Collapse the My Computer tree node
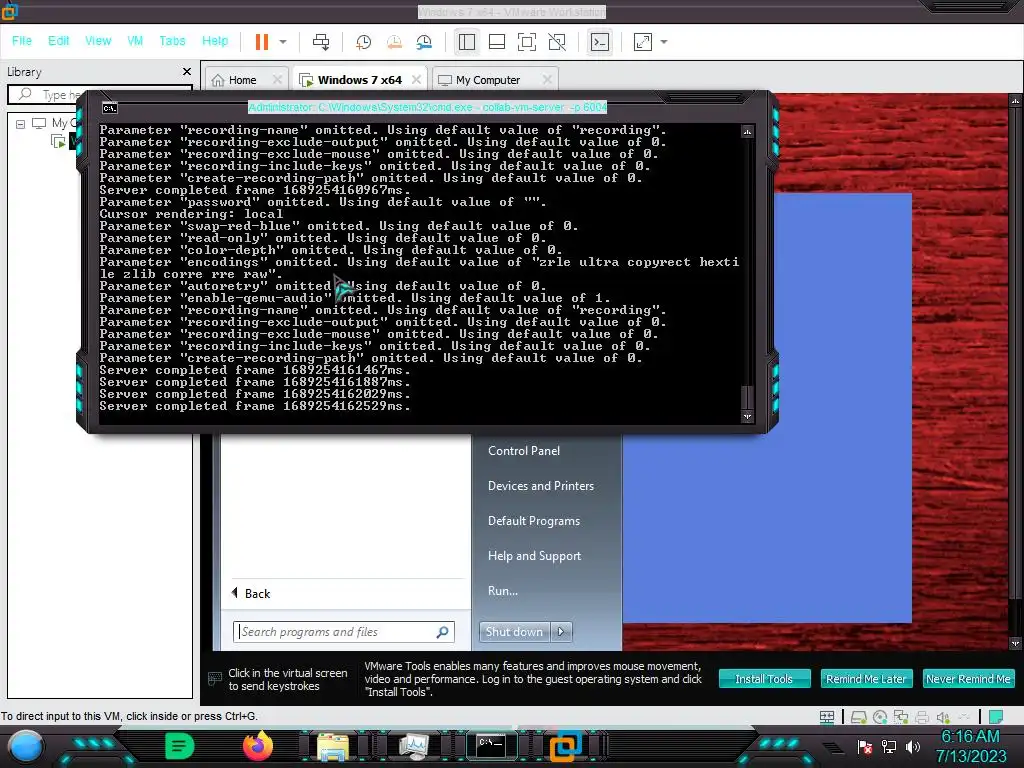Screen dimensions: 1024x768 point(20,123)
